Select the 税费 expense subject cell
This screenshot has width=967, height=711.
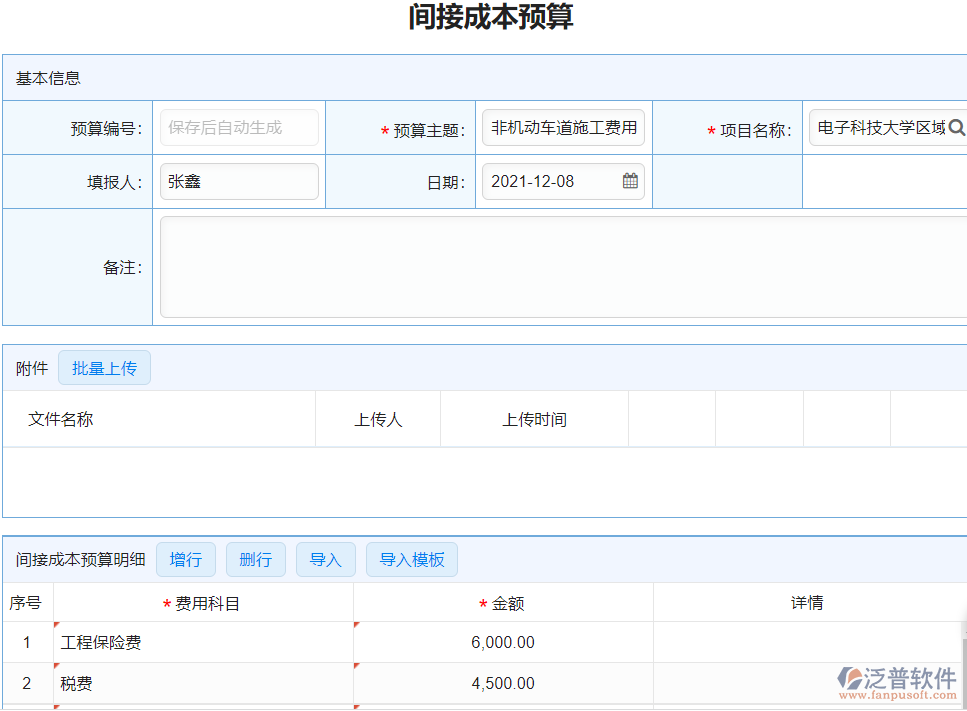204,683
